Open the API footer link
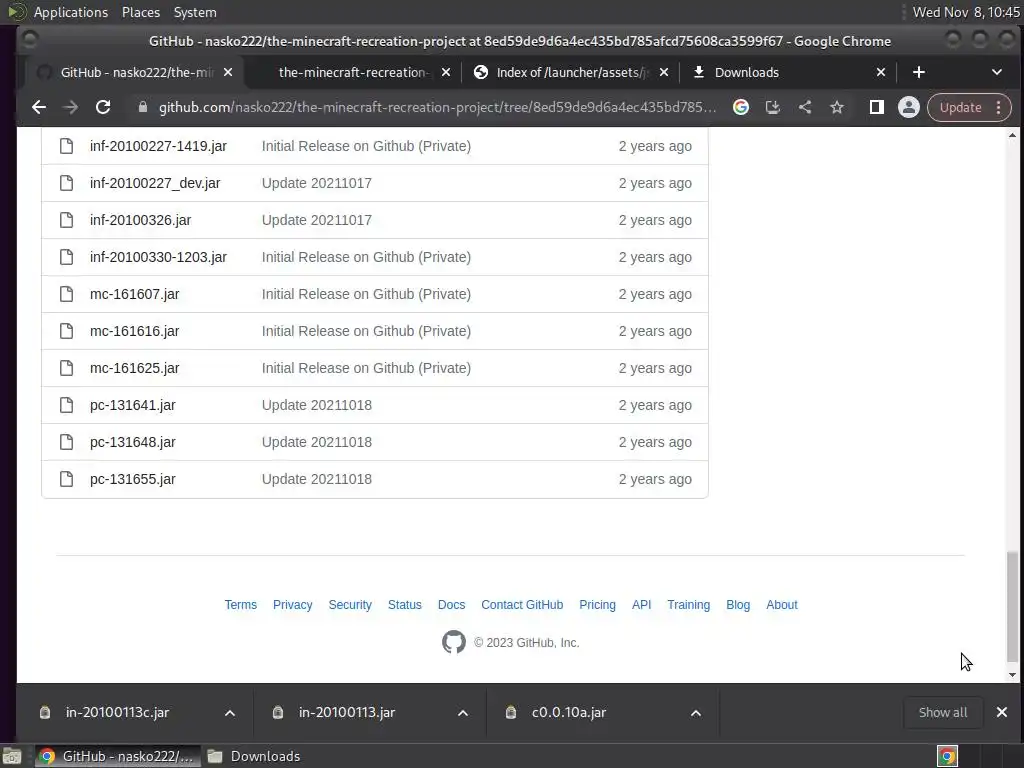The image size is (1024, 768). [x=641, y=605]
